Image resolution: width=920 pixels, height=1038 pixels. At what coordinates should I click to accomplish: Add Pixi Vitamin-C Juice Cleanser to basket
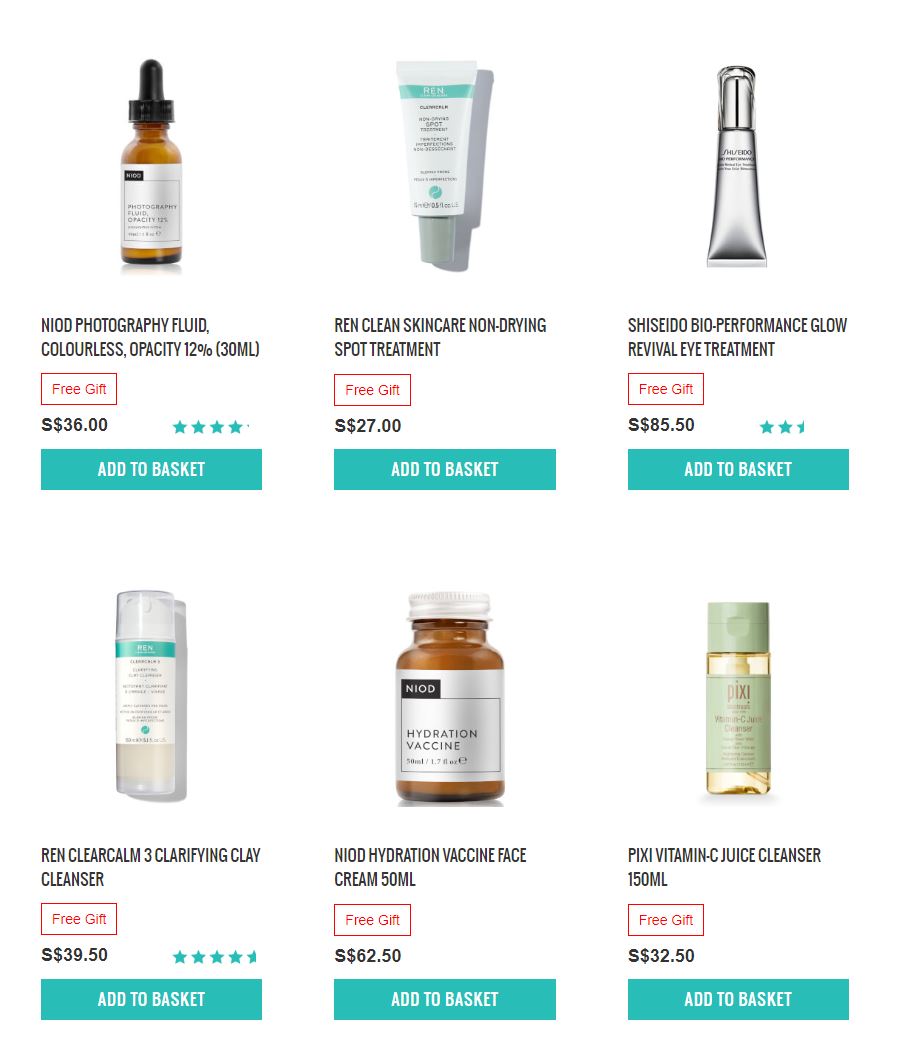(x=738, y=999)
